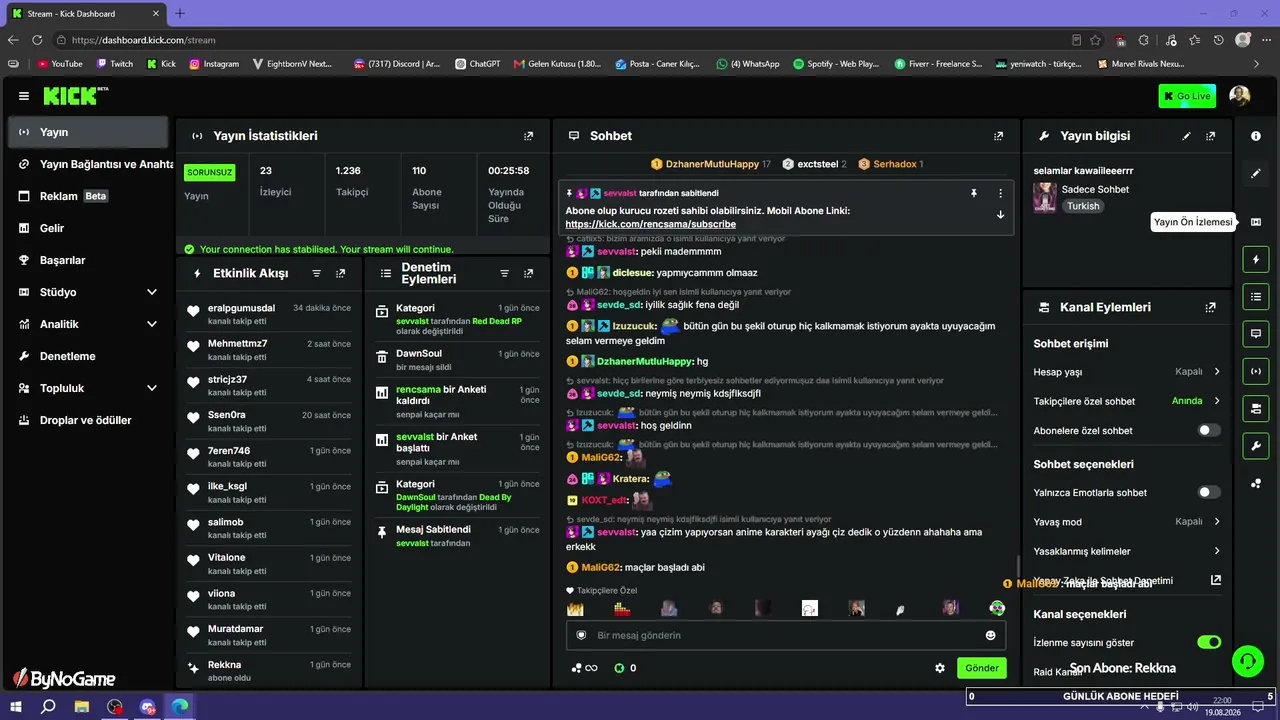Open the green support headset chat bubble

pyautogui.click(x=1248, y=660)
